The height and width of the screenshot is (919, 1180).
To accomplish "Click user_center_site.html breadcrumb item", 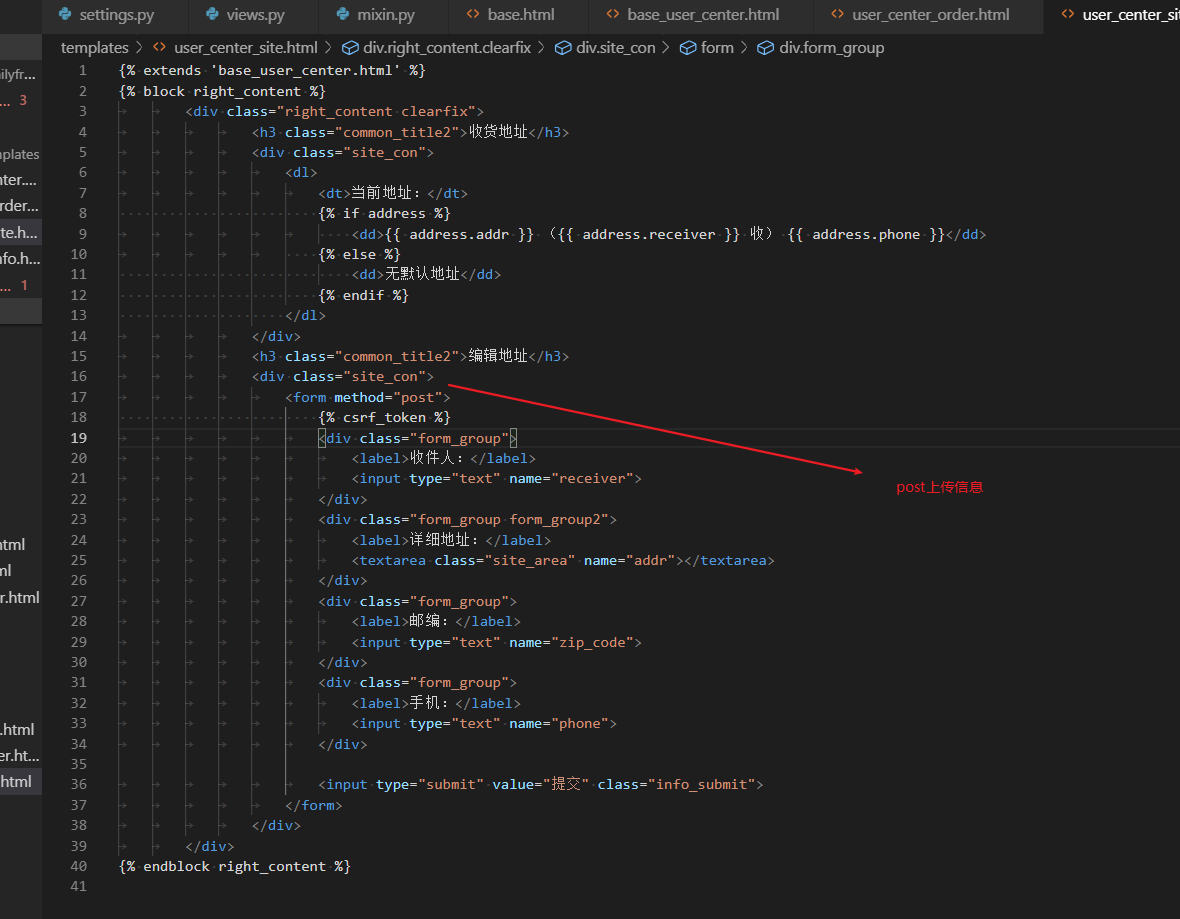I will (x=245, y=47).
